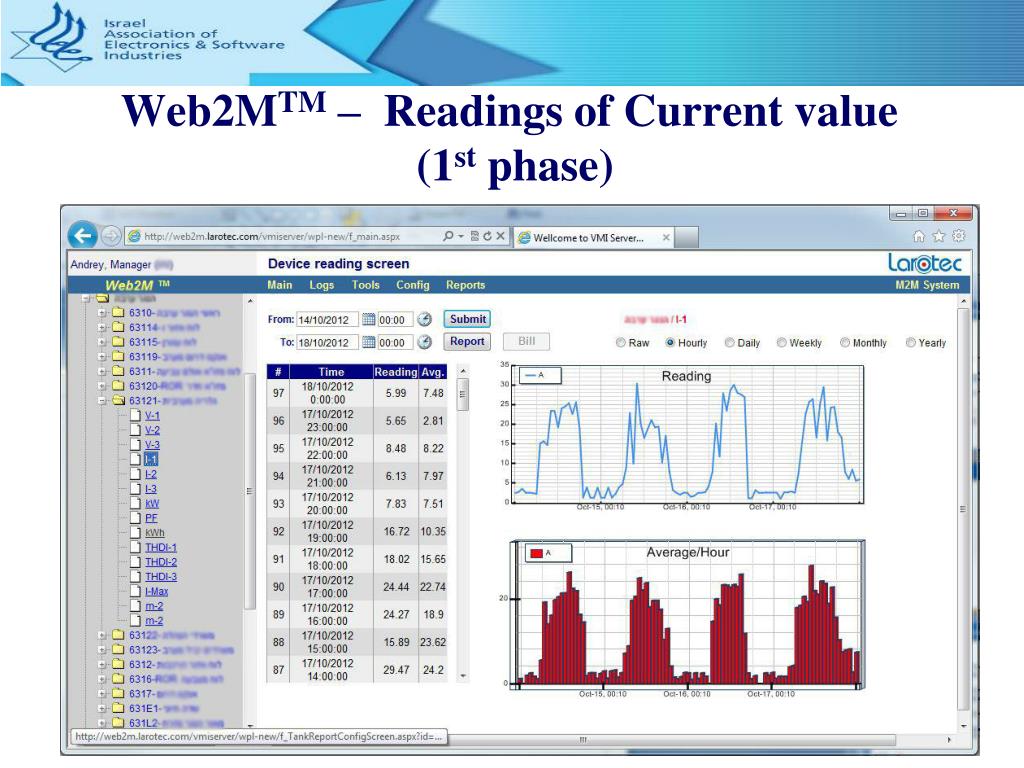Click the clock icon beside From time
Image resolution: width=1024 pixels, height=768 pixels.
pyautogui.click(x=424, y=319)
